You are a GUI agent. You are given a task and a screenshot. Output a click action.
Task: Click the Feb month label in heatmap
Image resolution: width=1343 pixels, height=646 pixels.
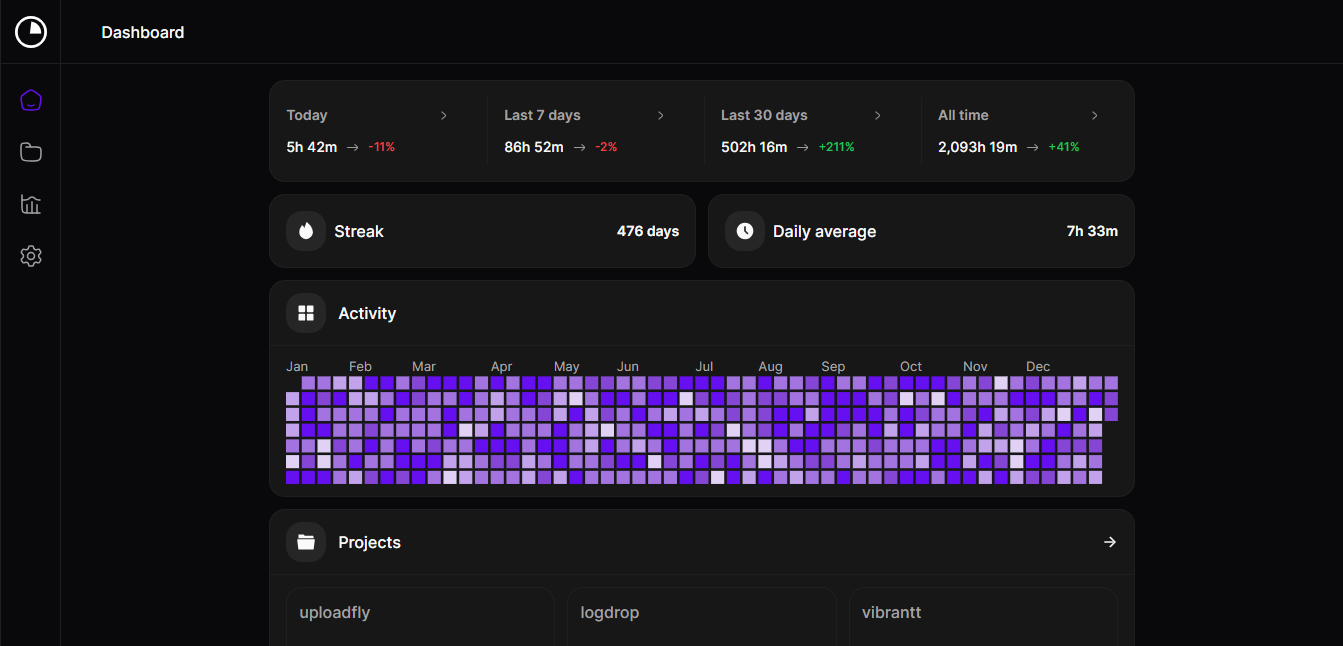click(x=360, y=366)
